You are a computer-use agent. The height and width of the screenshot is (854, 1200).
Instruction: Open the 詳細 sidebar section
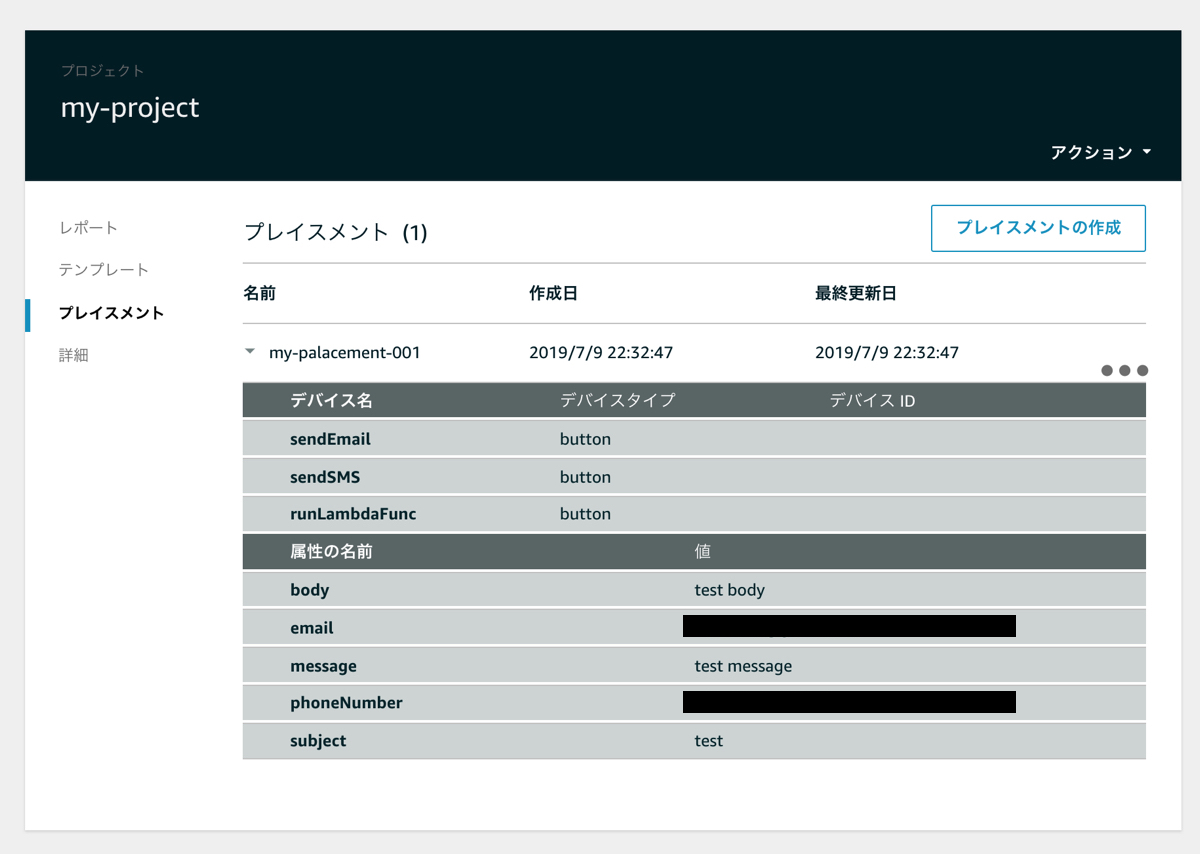point(75,354)
